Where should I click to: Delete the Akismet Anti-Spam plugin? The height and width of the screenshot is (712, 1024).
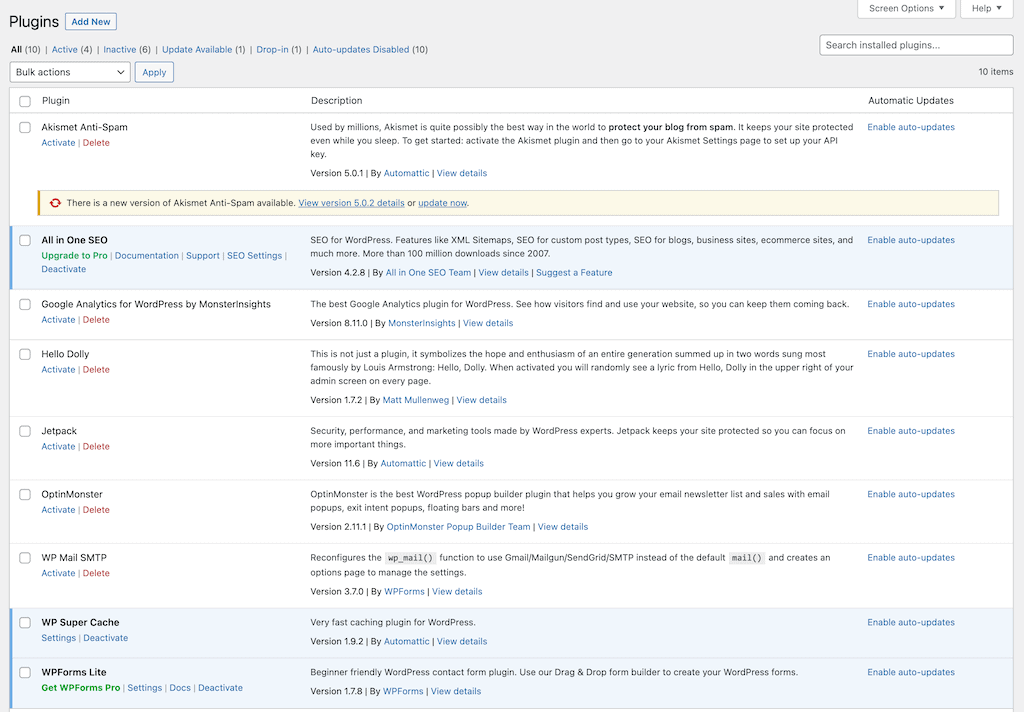(96, 143)
